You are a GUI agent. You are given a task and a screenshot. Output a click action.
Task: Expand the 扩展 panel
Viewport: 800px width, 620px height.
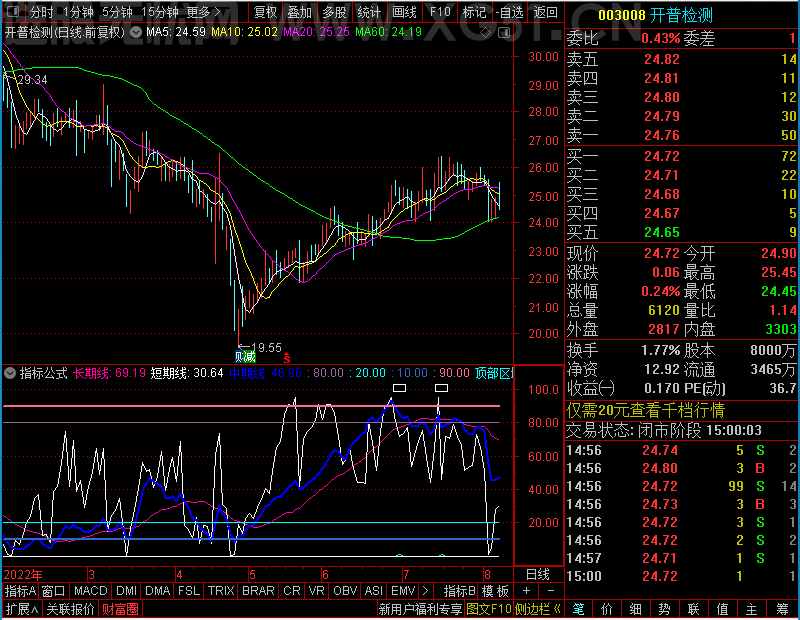point(22,609)
